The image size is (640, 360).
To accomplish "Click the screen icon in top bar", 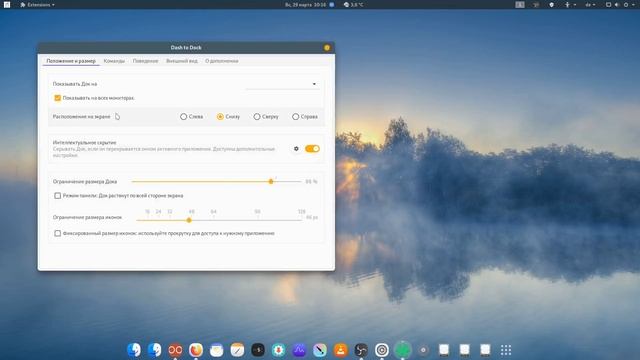I will click(x=608, y=4).
